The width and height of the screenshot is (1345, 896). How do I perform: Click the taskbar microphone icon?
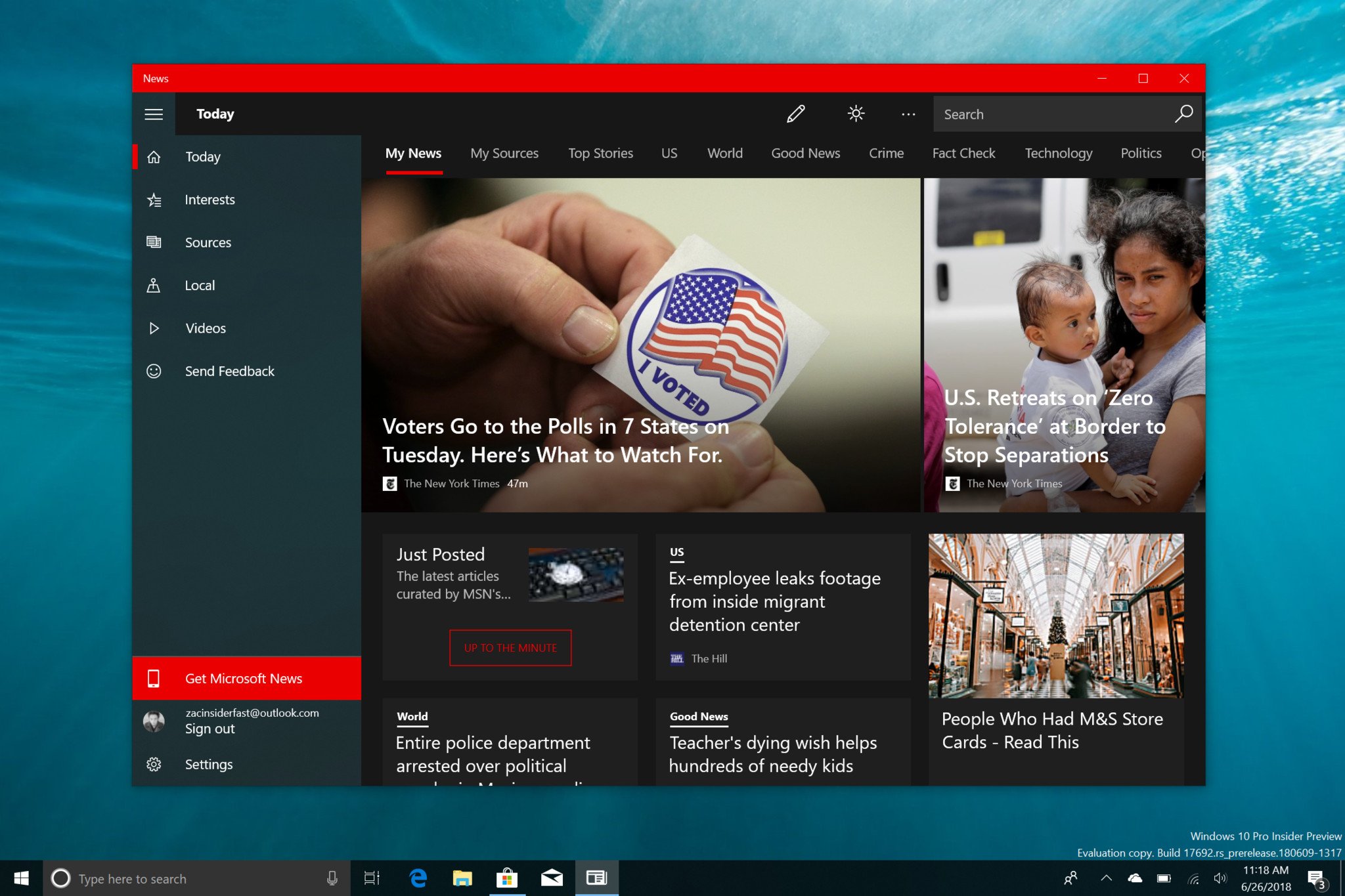pyautogui.click(x=332, y=878)
